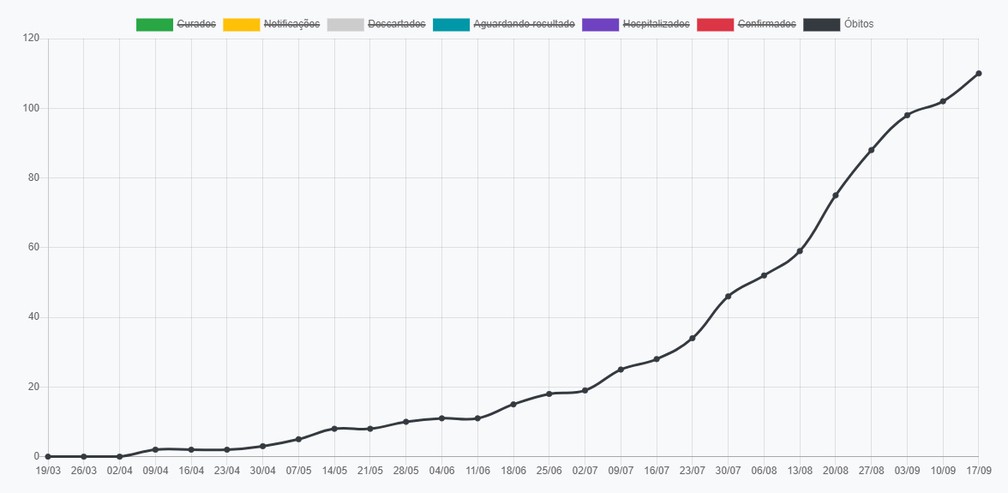Click the 19/03 x-axis date label
Viewport: 1008px width, 493px height.
[x=48, y=471]
